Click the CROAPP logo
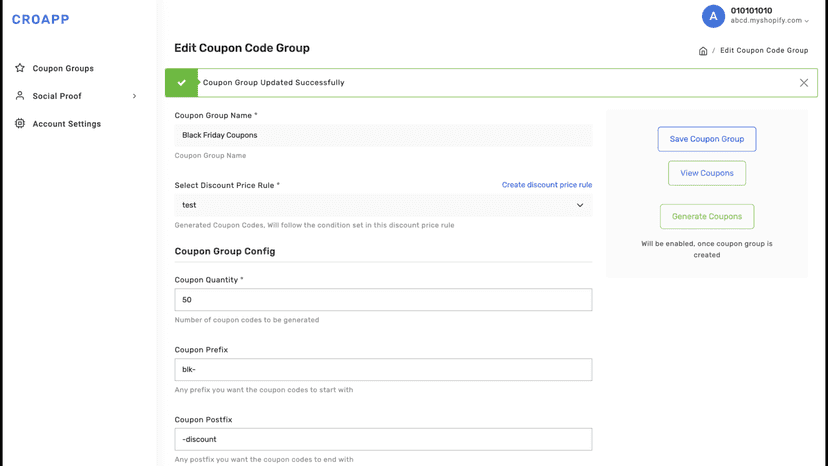The height and width of the screenshot is (466, 828). tap(41, 20)
